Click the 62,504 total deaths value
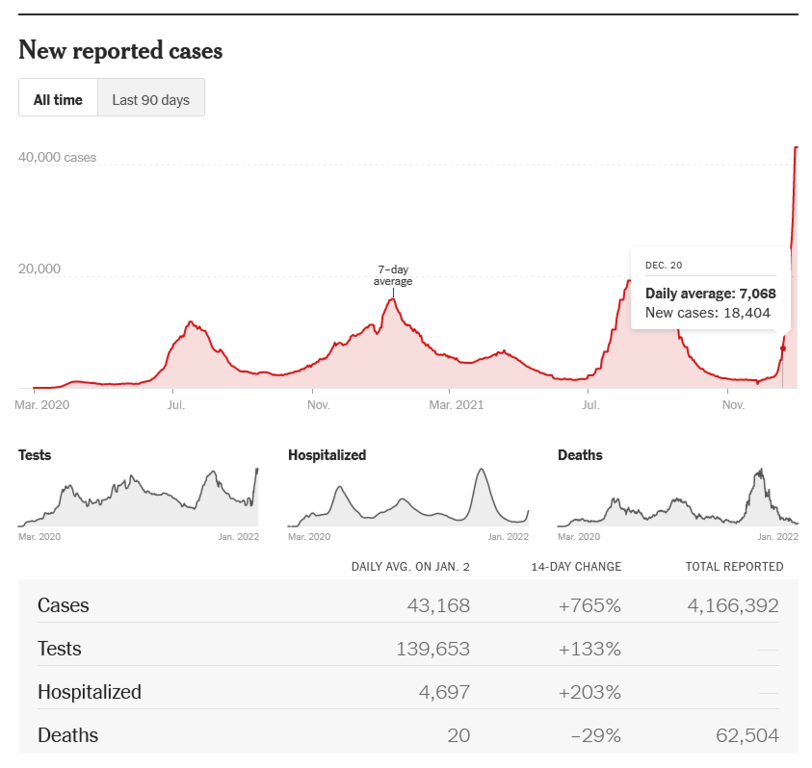The width and height of the screenshot is (812, 768). [748, 736]
